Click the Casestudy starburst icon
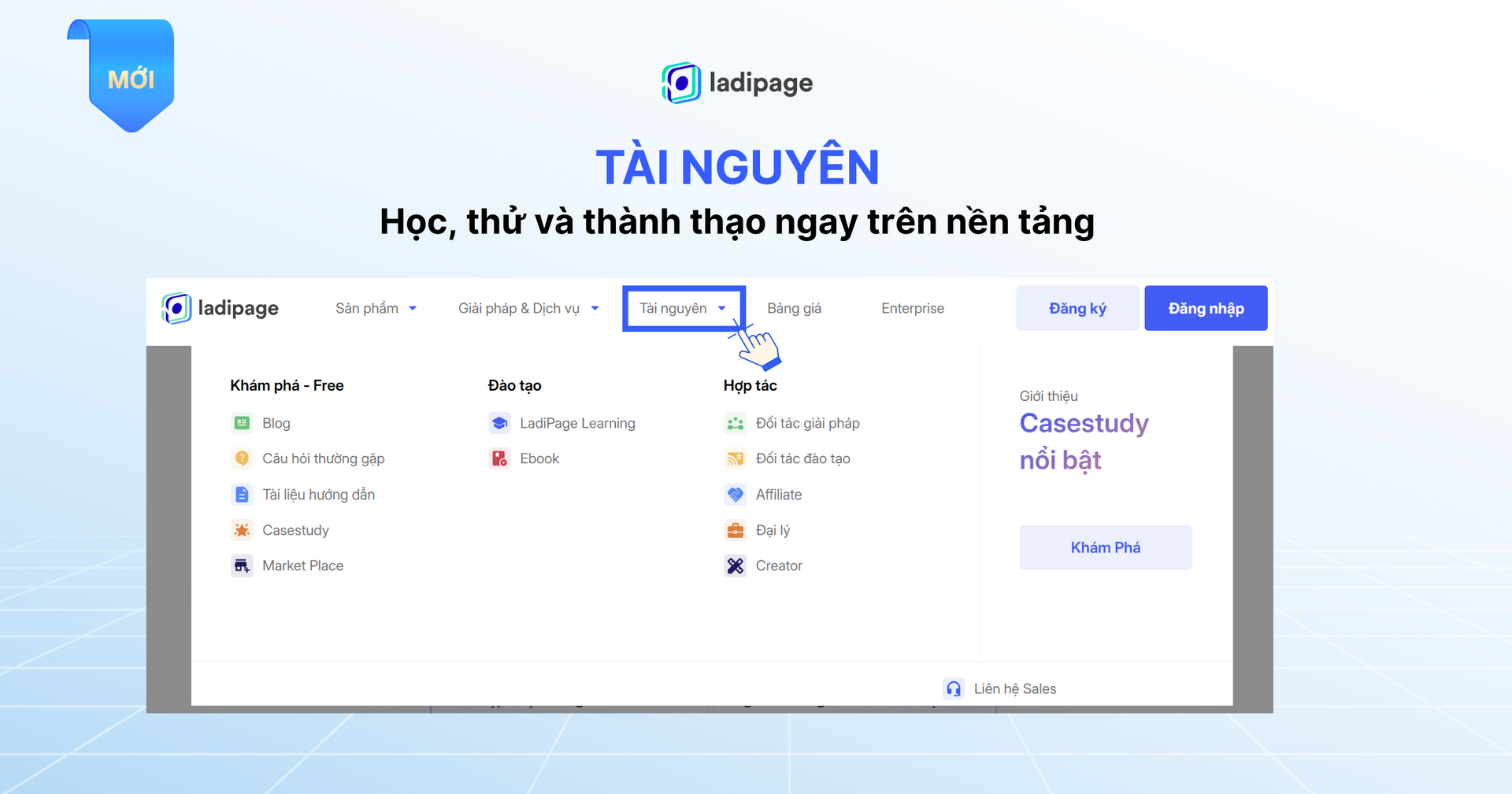This screenshot has height=794, width=1512. [242, 530]
